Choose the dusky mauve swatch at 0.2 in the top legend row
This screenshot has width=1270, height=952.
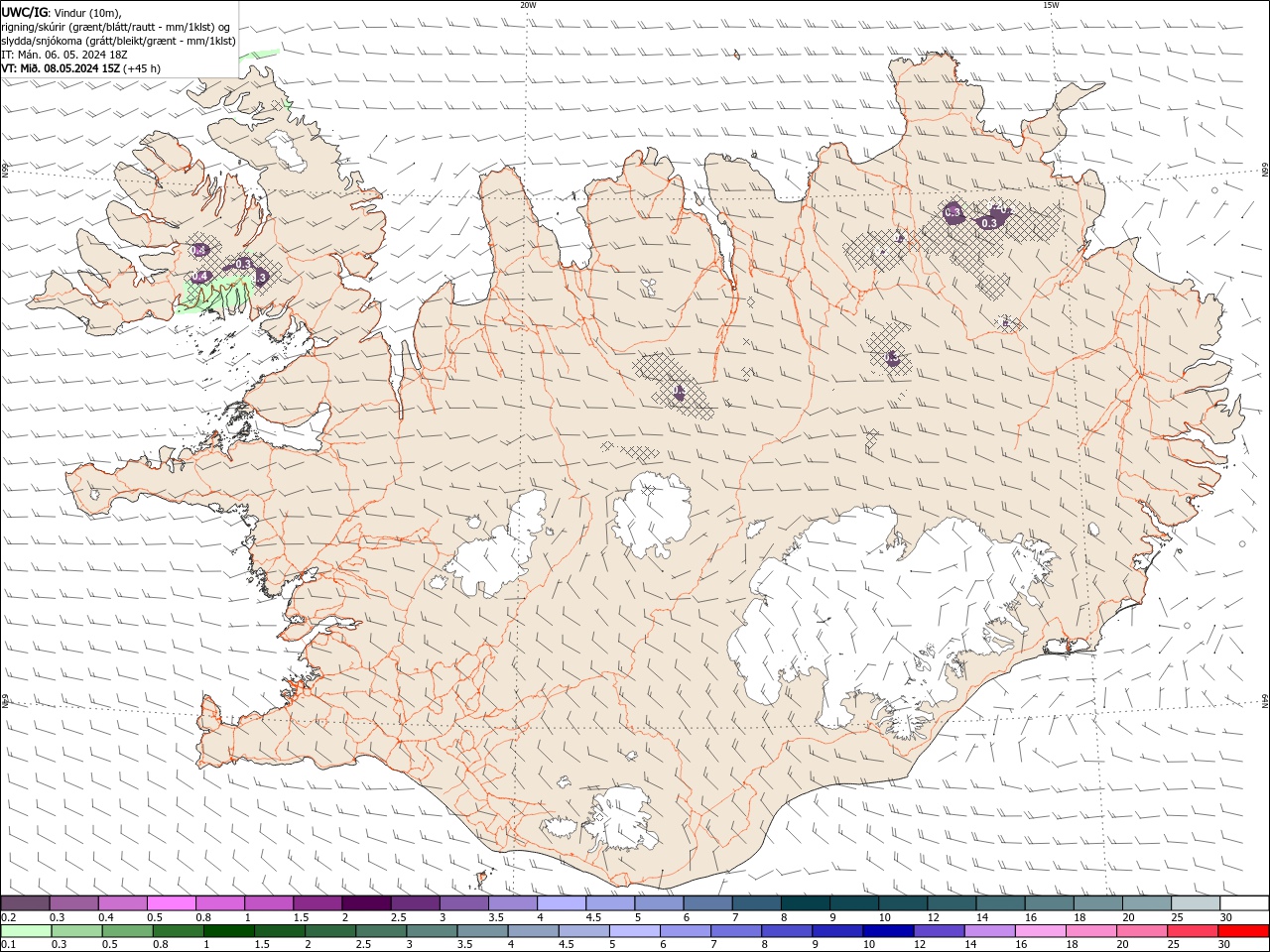(25, 903)
